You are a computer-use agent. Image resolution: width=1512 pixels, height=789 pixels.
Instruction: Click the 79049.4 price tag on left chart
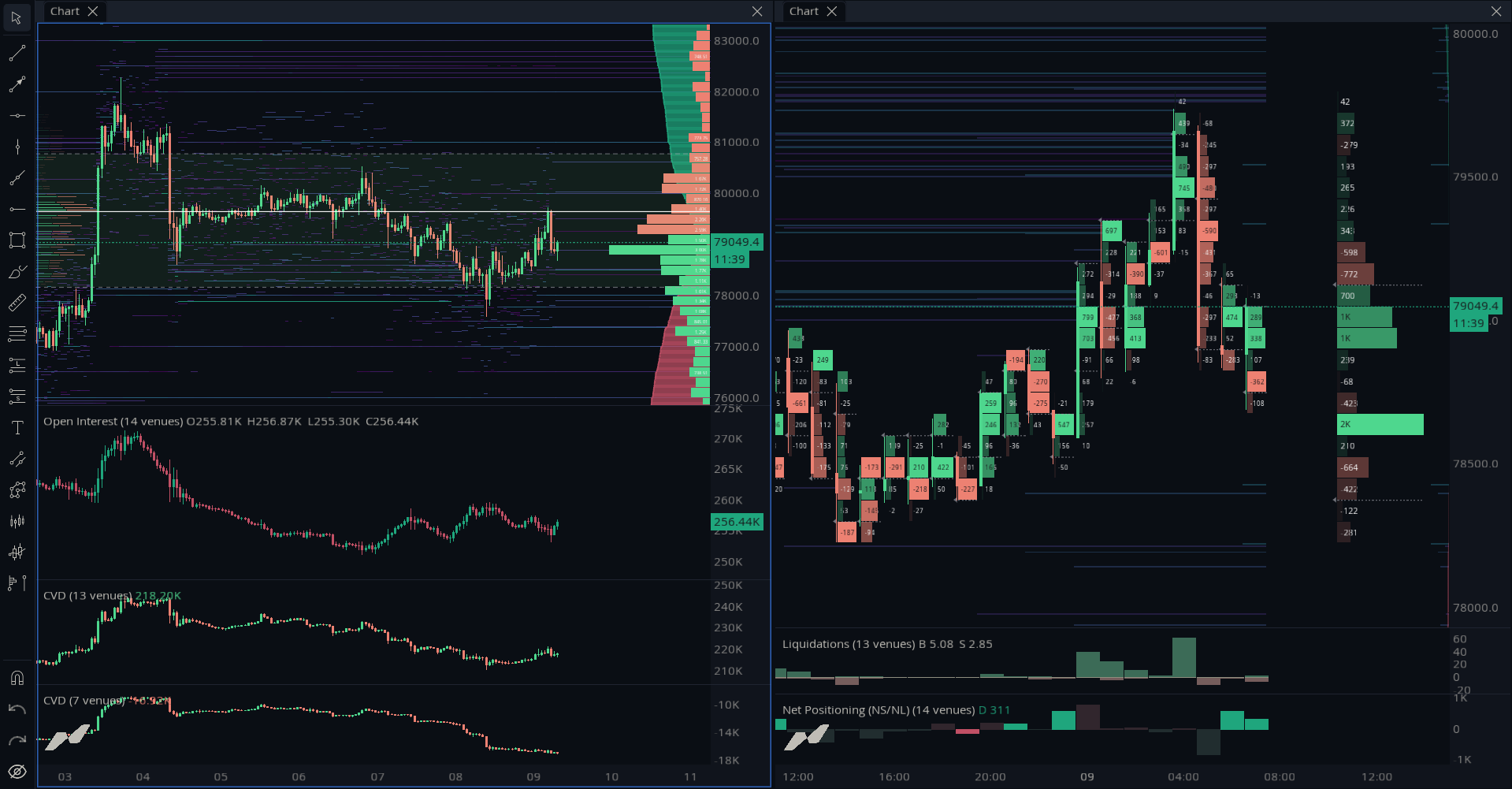click(737, 242)
